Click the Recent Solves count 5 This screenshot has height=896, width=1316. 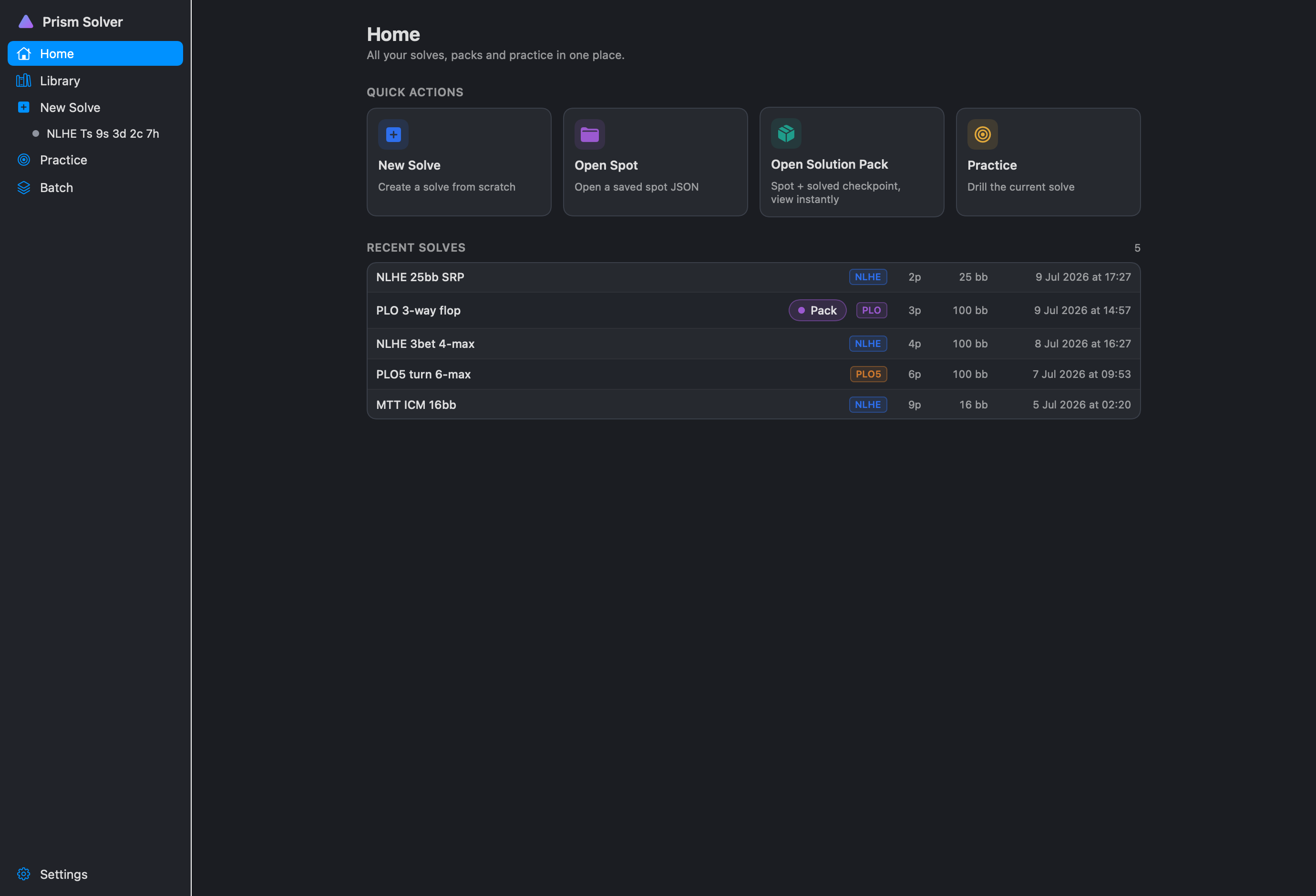point(1137,248)
